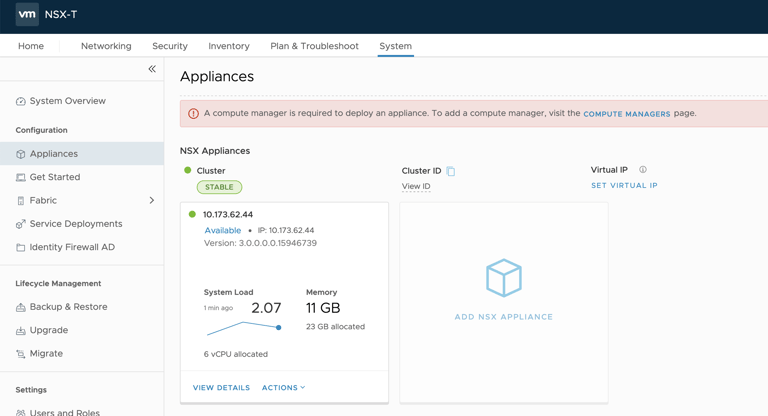This screenshot has height=416, width=768.
Task: Click the Identity Firewall AD icon
Action: pos(21,247)
